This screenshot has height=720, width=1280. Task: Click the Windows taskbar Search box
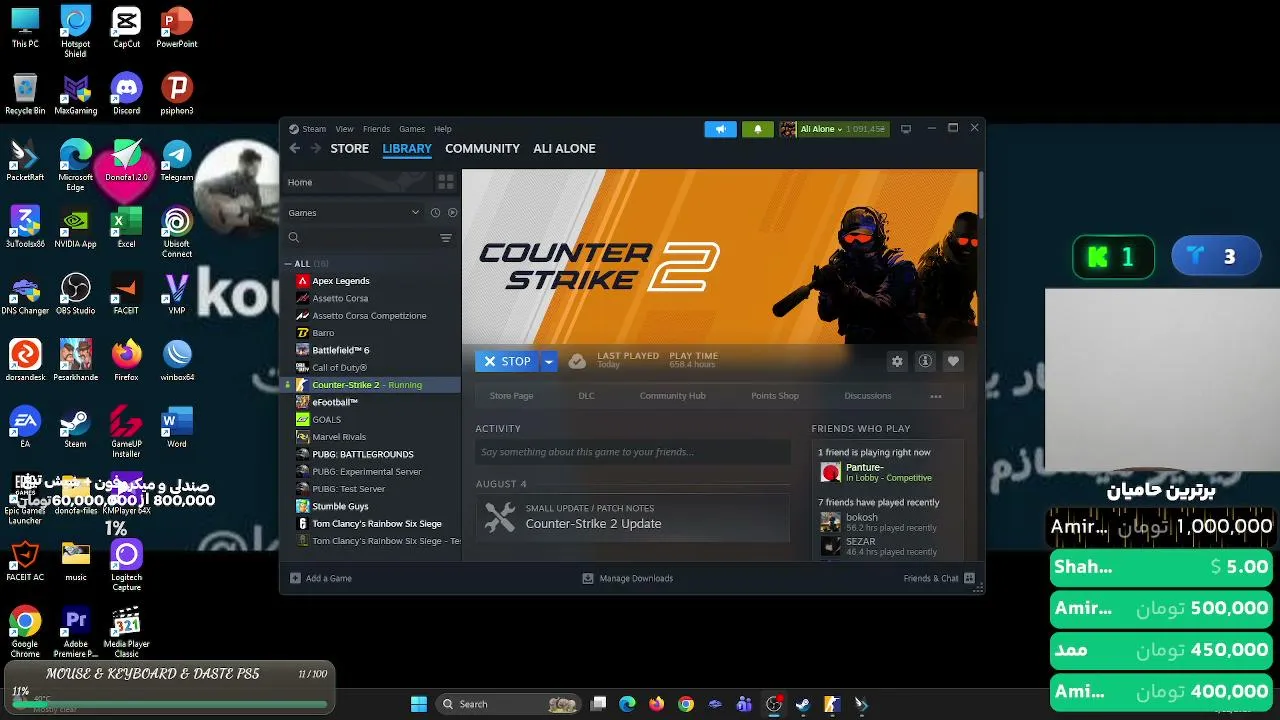(x=508, y=704)
